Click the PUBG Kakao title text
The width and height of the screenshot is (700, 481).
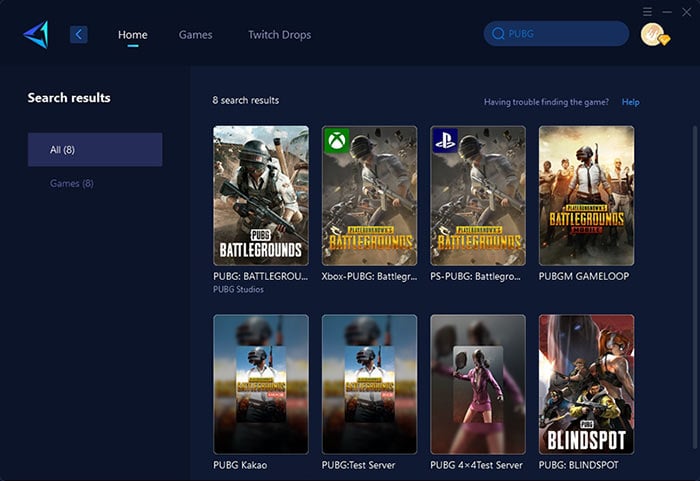(240, 465)
